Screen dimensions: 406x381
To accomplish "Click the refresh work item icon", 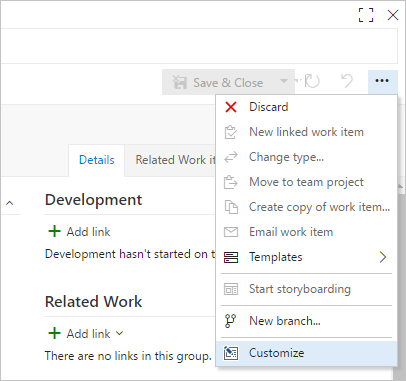I will (312, 81).
